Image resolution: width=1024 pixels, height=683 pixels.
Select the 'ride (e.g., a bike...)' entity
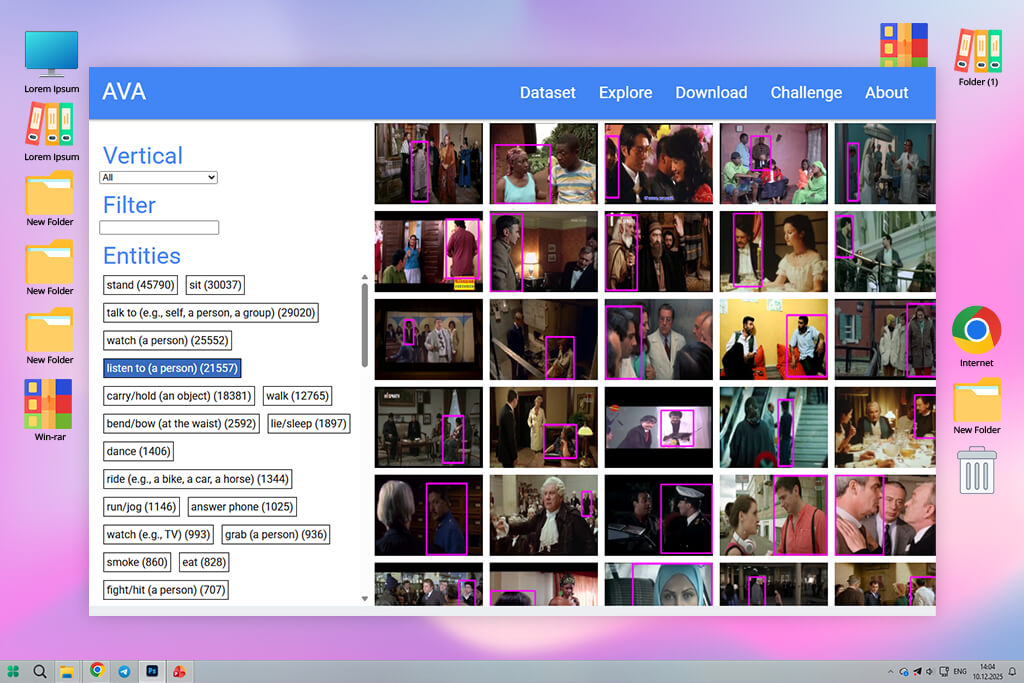pyautogui.click(x=197, y=479)
